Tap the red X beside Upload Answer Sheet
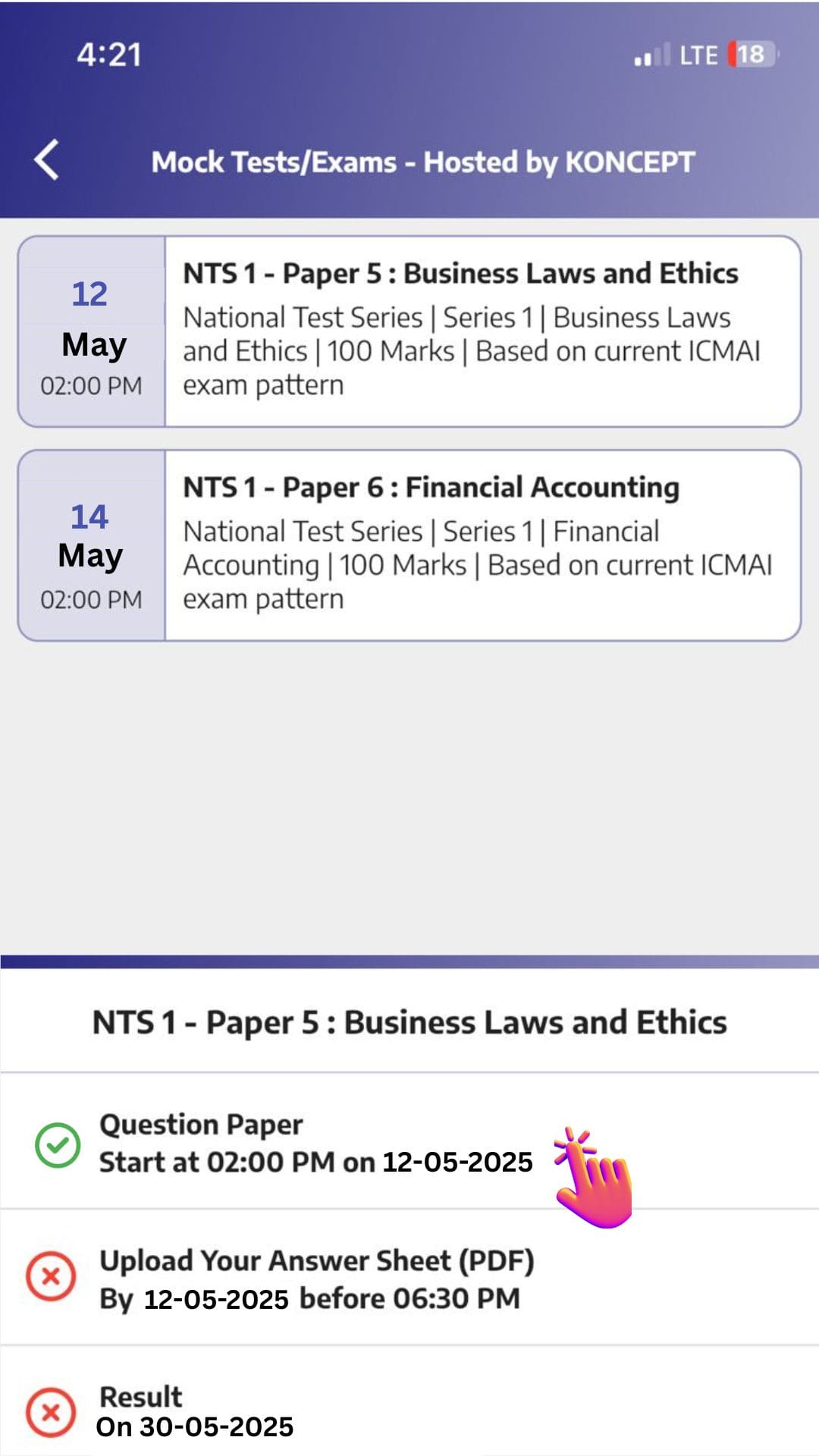 (51, 1278)
